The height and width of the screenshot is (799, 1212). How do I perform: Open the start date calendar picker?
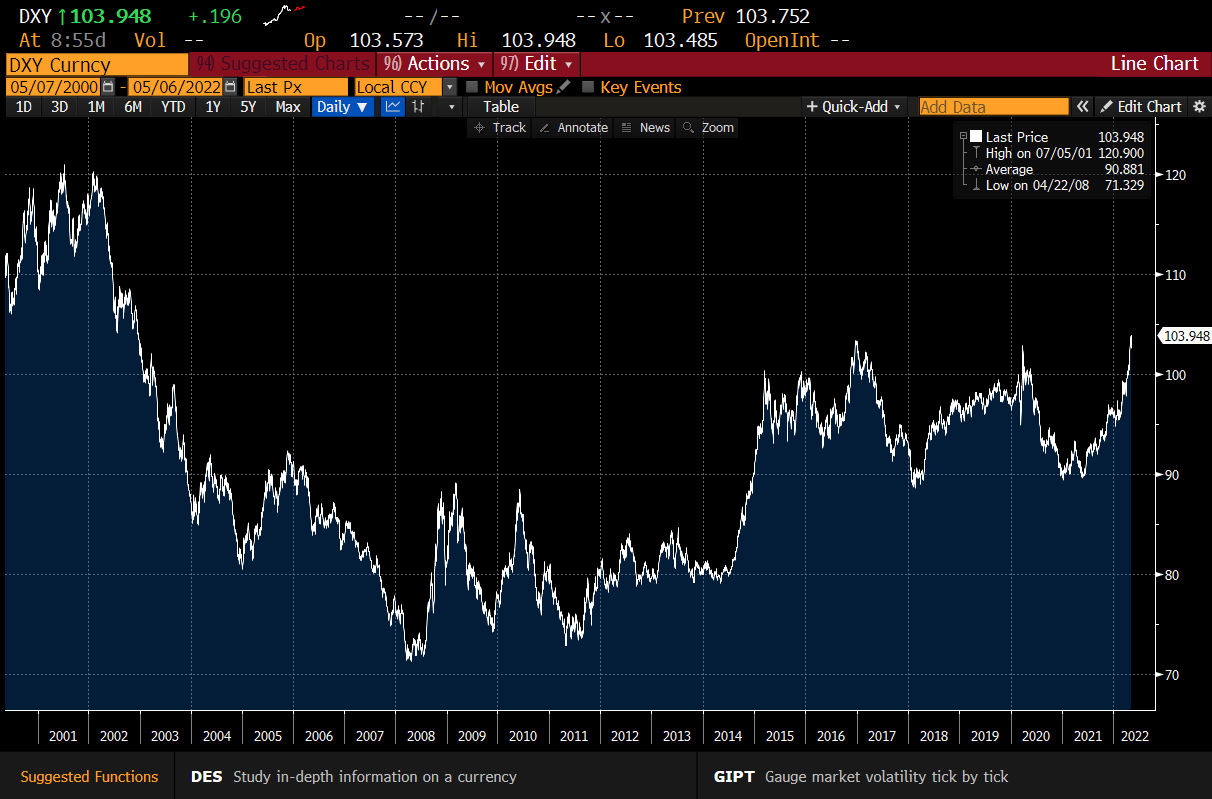tap(108, 87)
